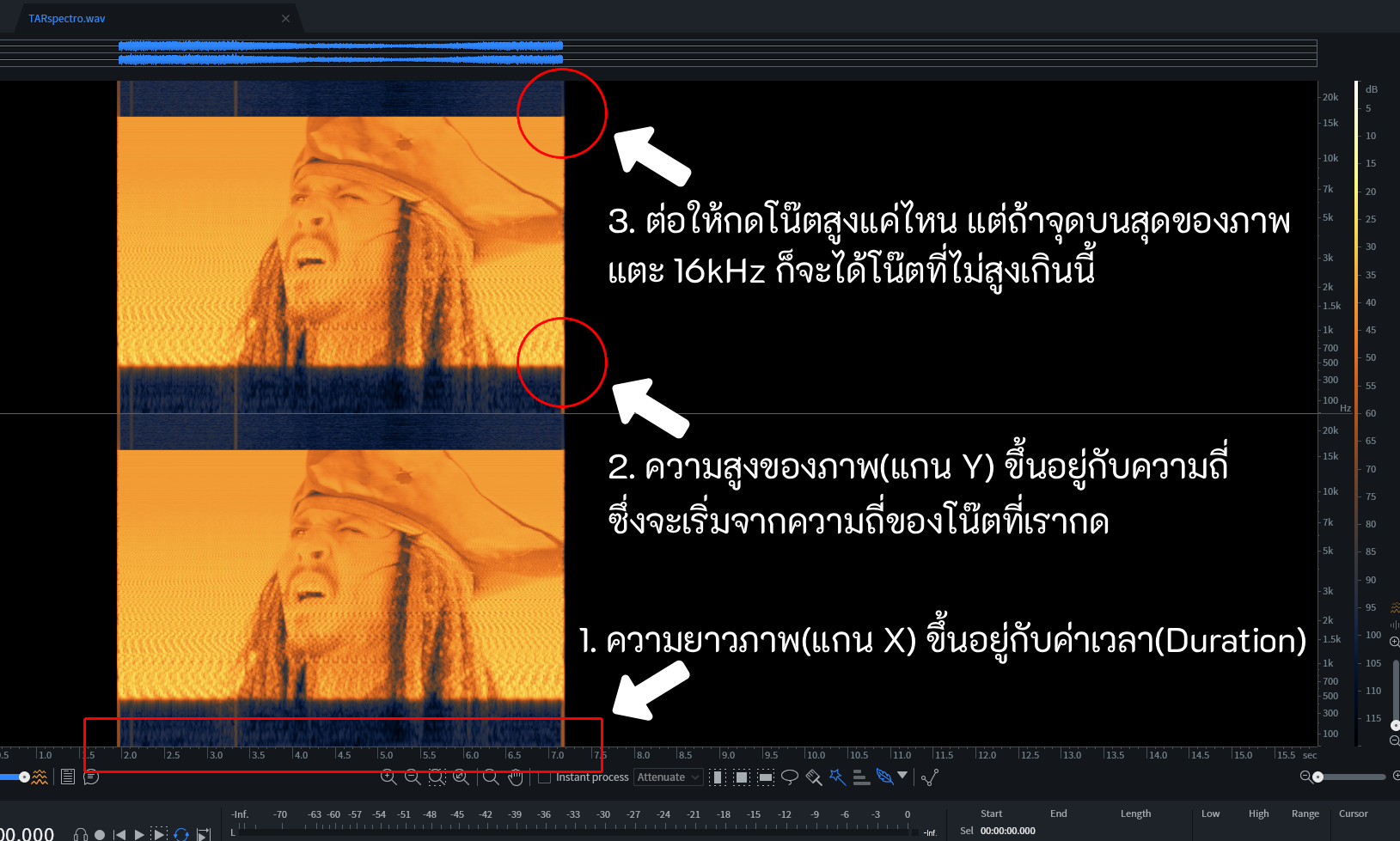1400x841 pixels.
Task: Toggle headphone input monitoring
Action: click(x=81, y=834)
